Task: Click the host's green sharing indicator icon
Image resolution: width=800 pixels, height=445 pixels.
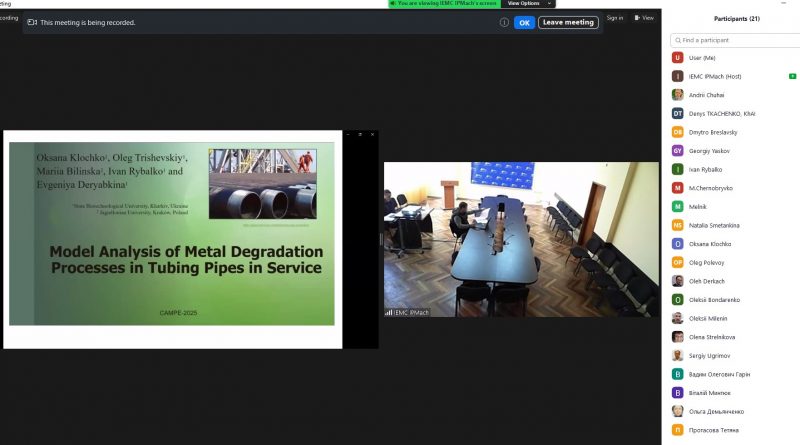Action: coord(792,76)
